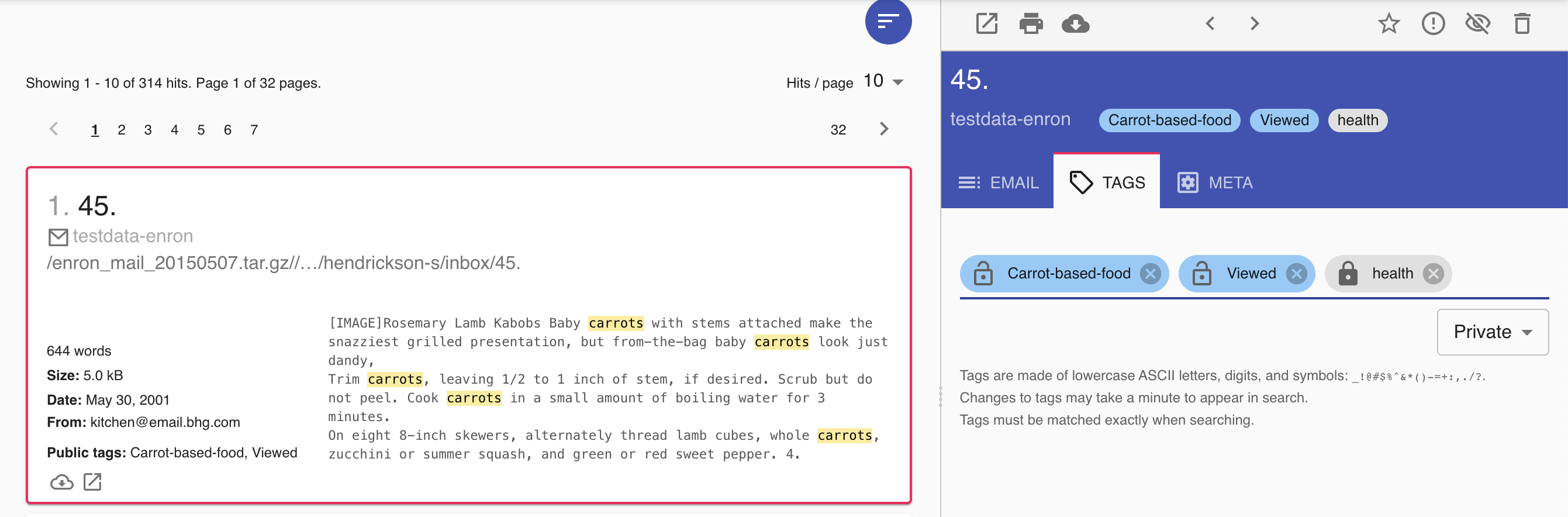
Task: Go to next document arrow
Action: click(1254, 24)
